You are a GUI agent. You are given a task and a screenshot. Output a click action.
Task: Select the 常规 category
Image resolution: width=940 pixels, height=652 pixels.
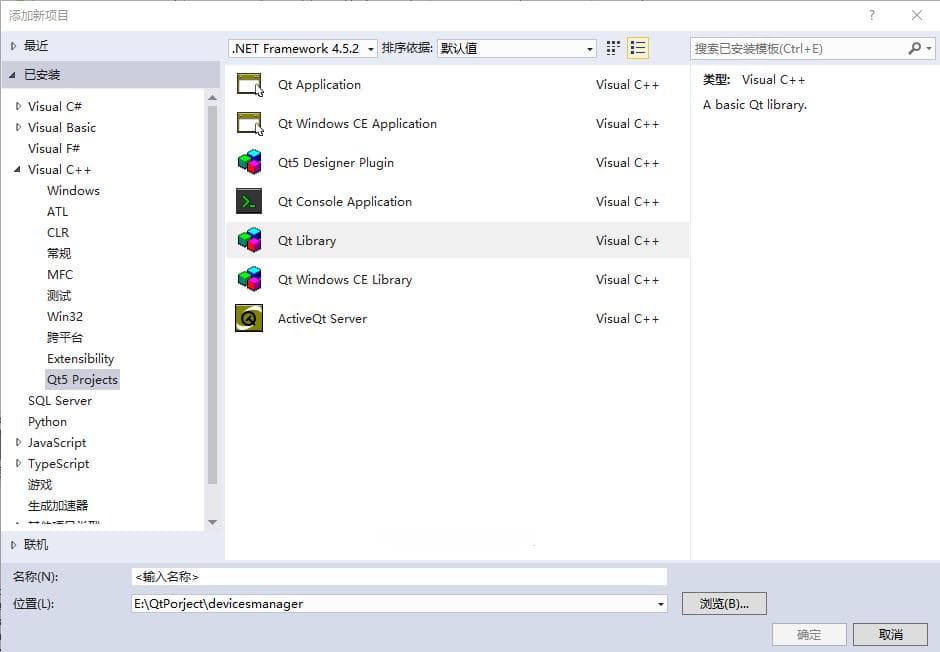pos(59,253)
